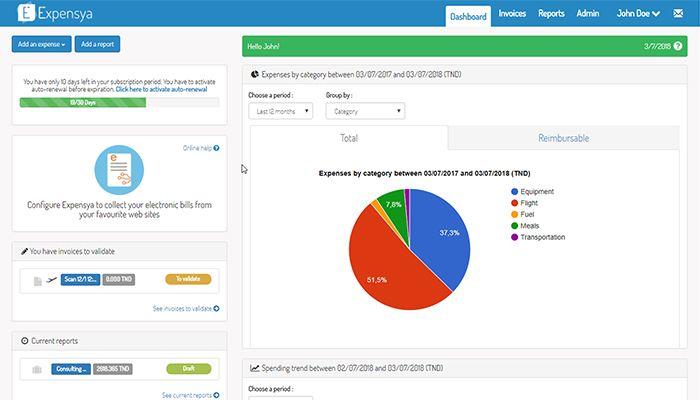Click the Online help question icon
This screenshot has width=700, height=400.
217,148
